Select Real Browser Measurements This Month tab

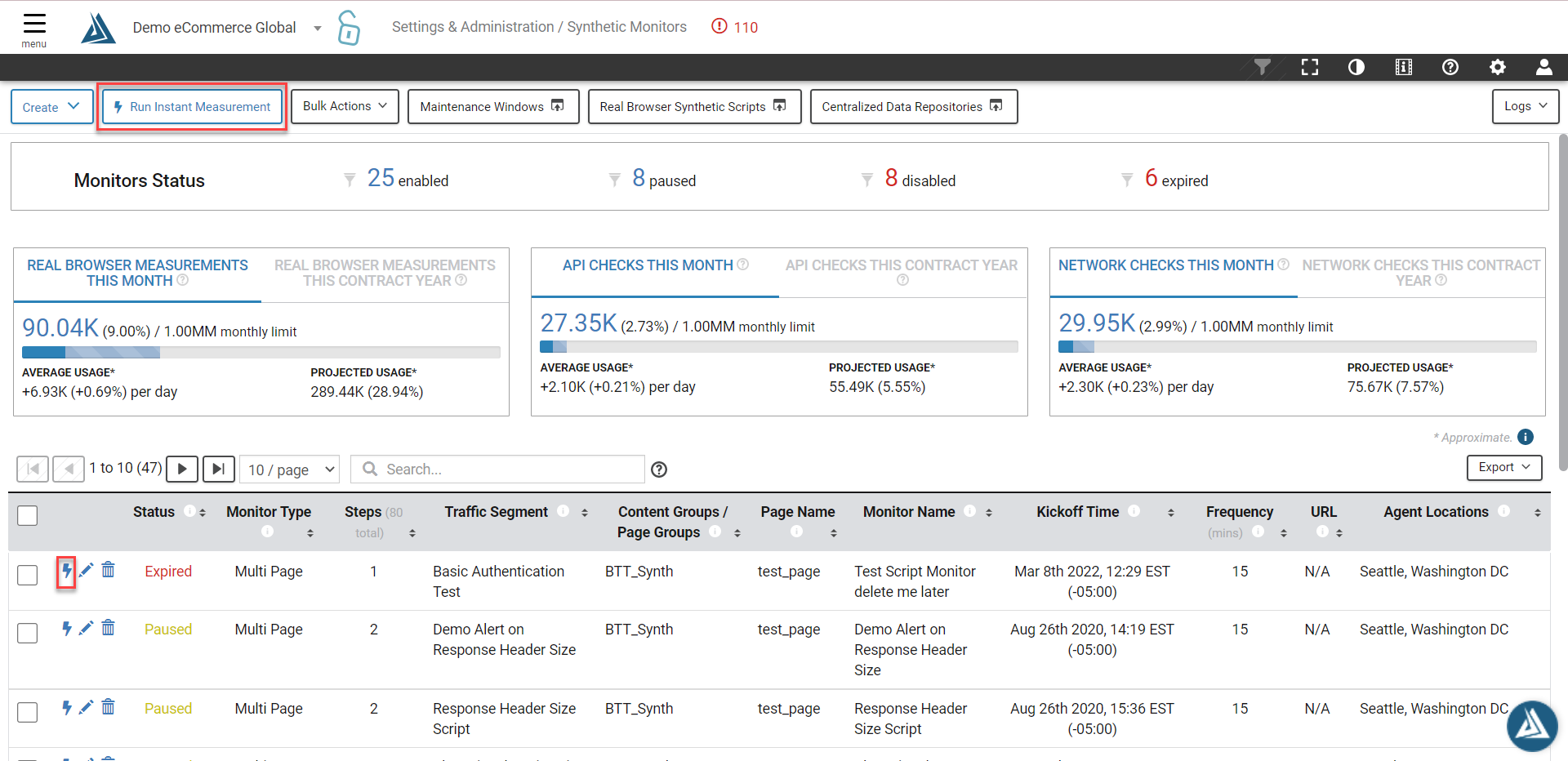coord(137,273)
